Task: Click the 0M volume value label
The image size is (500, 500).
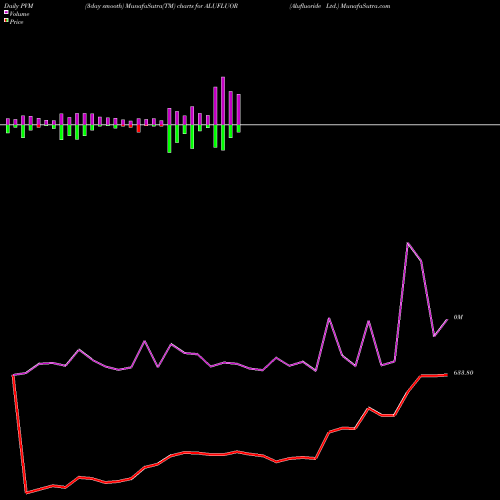Action: [458, 317]
